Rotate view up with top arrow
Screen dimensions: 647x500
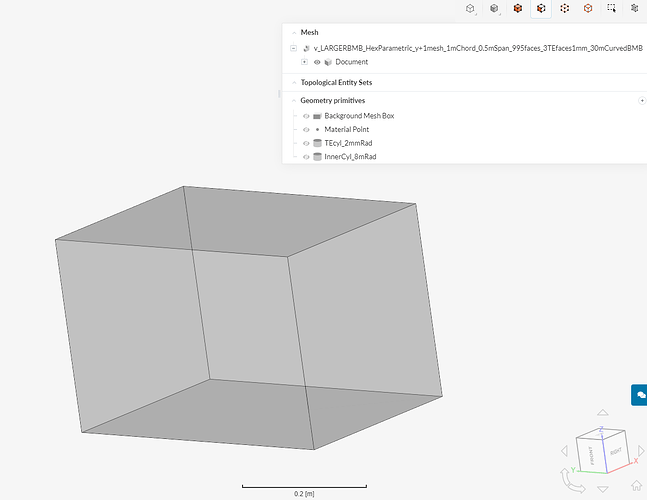click(x=603, y=413)
